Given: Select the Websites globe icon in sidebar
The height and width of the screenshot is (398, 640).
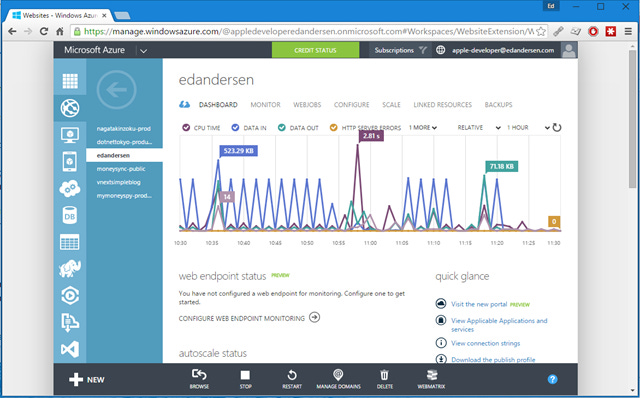Looking at the screenshot, I should coord(70,108).
